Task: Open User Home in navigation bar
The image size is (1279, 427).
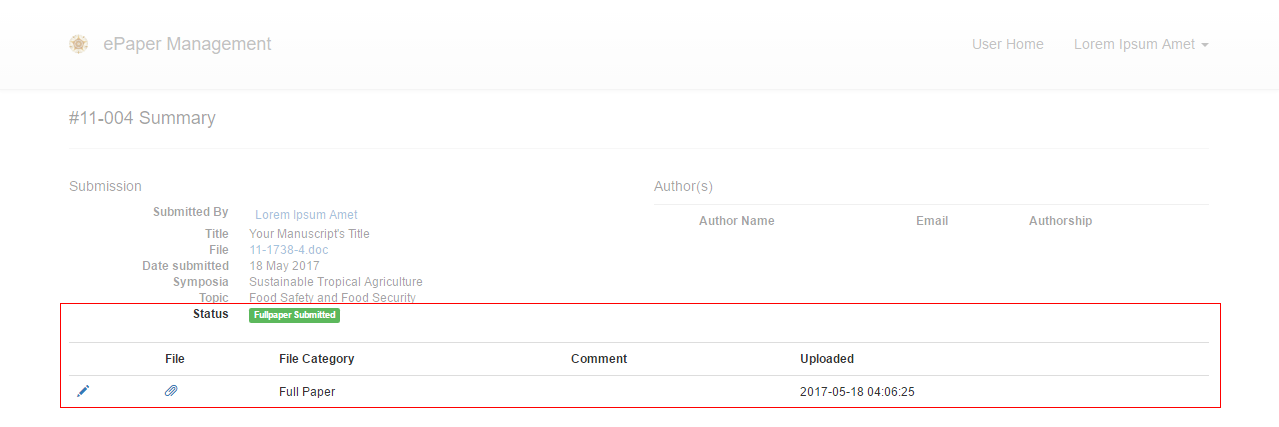Action: point(1007,44)
